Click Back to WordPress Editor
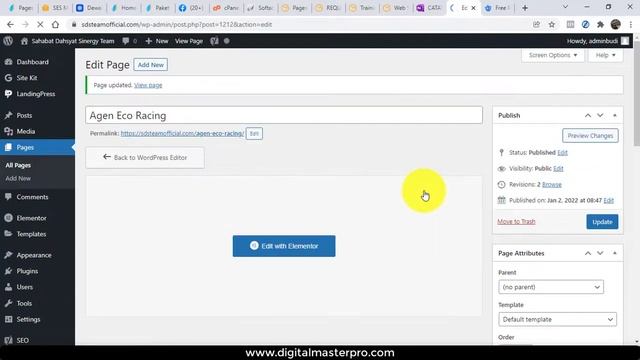 click(x=145, y=158)
